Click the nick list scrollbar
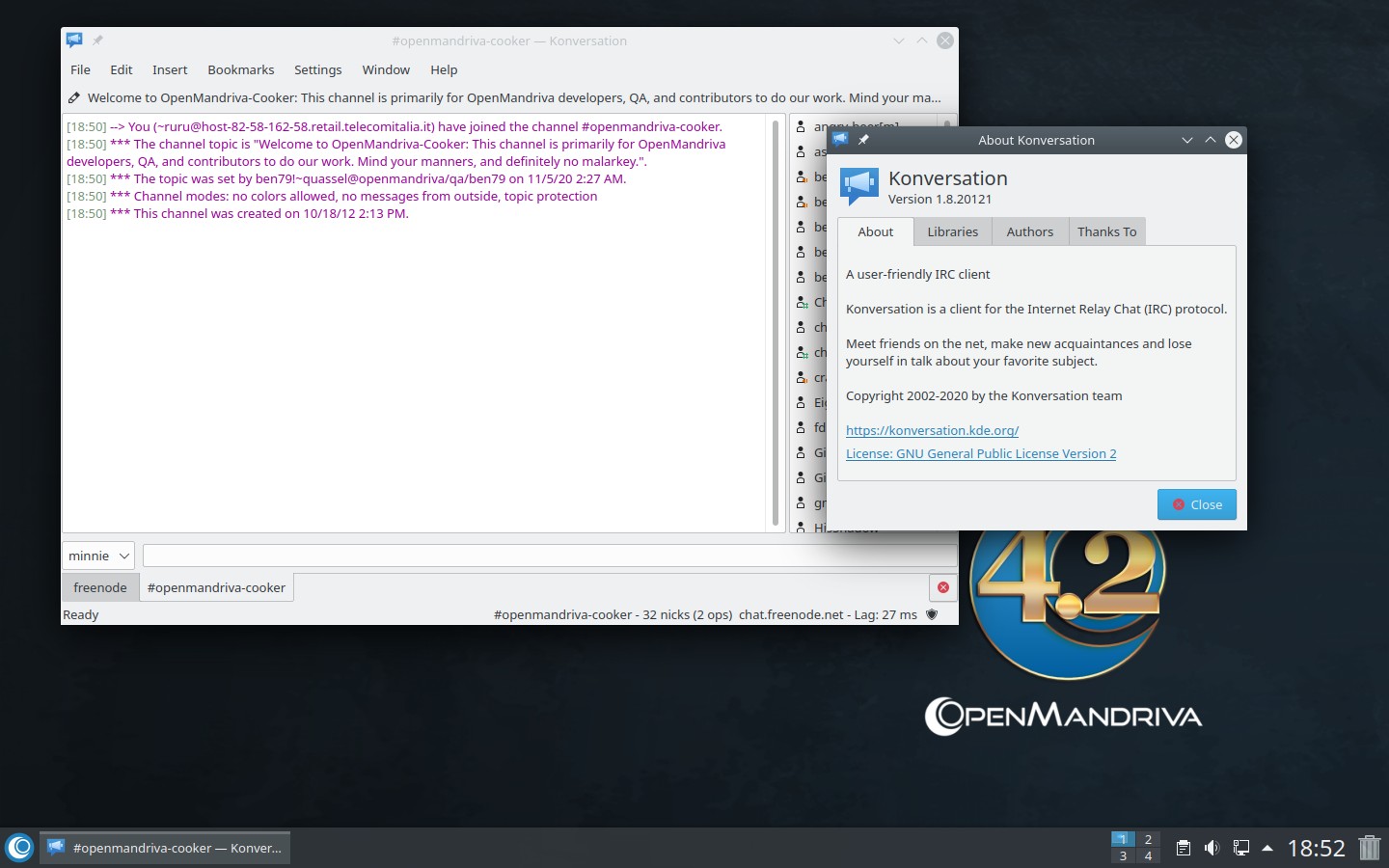Image resolution: width=1389 pixels, height=868 pixels. click(x=947, y=122)
